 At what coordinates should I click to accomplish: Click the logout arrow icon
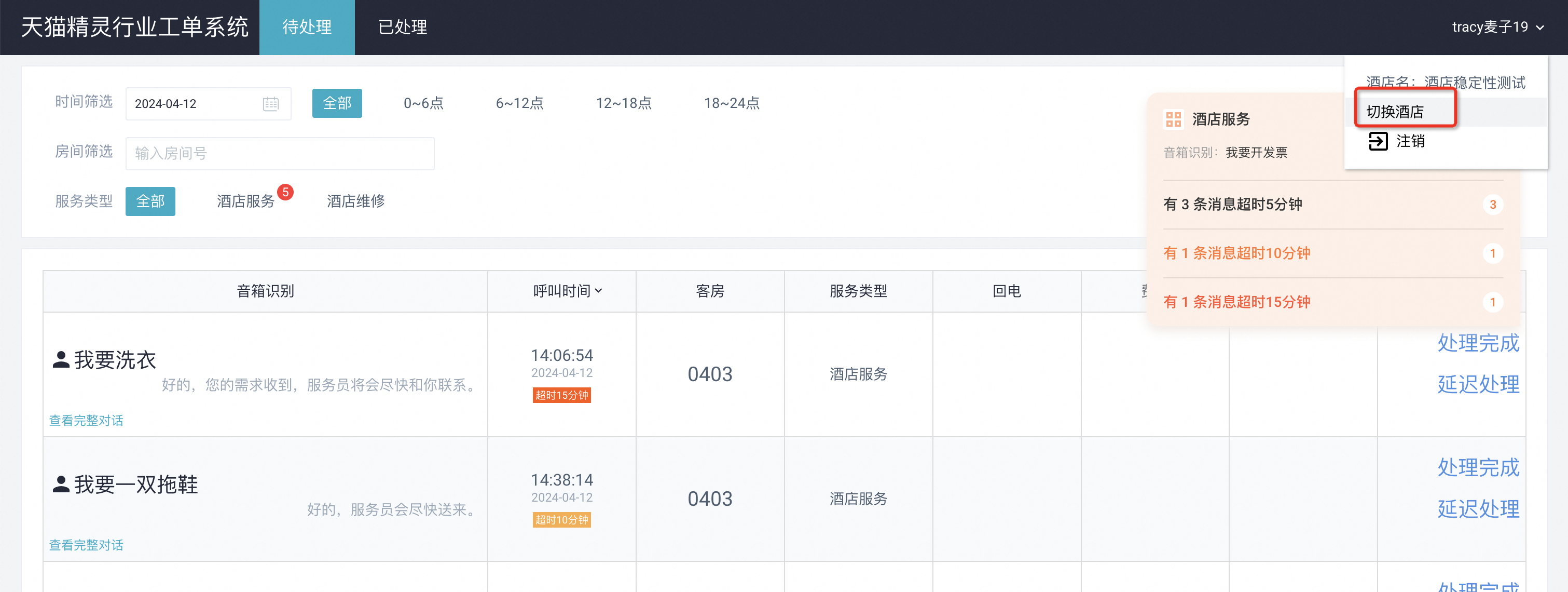click(1378, 141)
